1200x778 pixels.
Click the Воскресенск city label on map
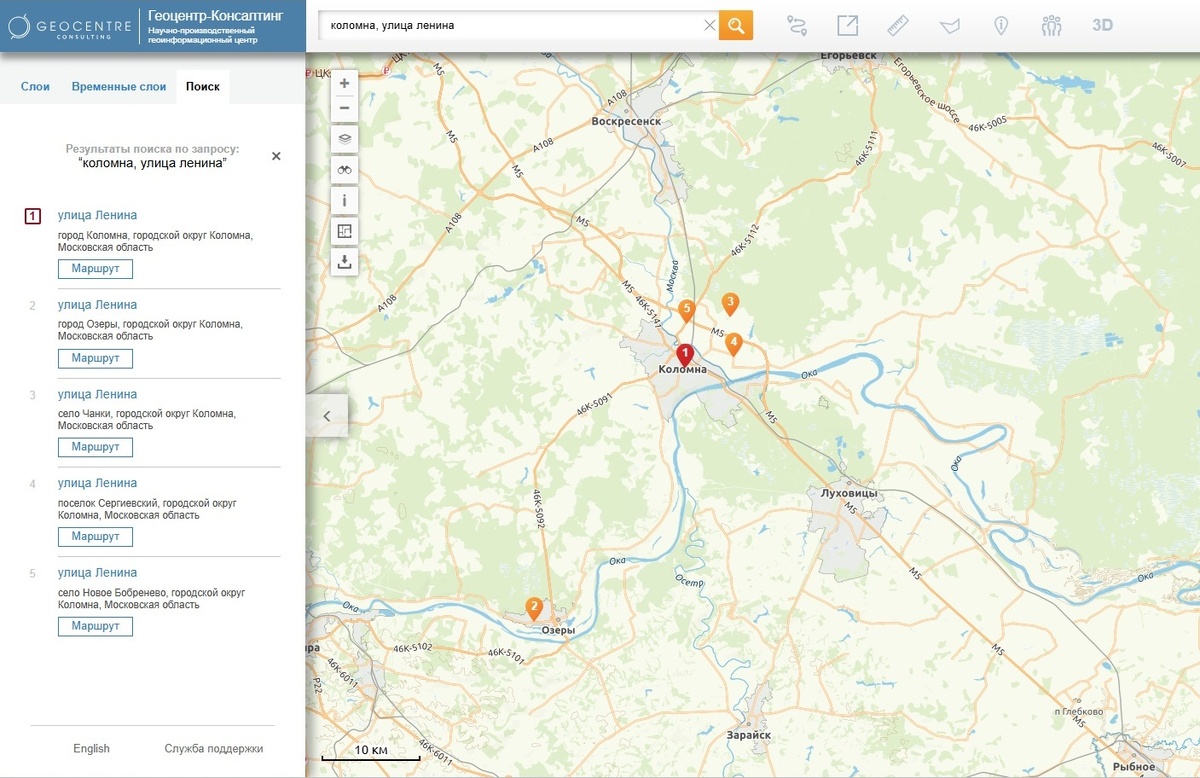point(627,121)
